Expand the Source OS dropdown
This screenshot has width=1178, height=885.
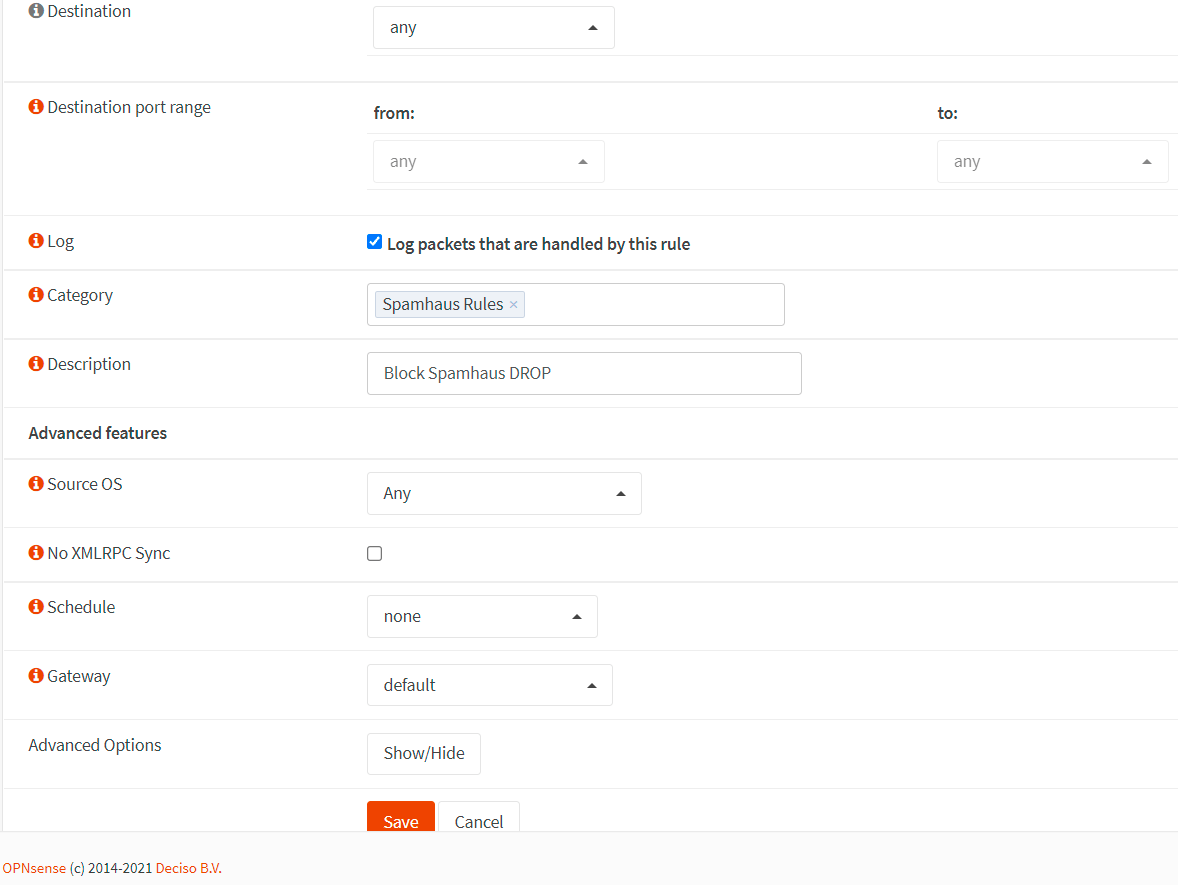coord(504,494)
